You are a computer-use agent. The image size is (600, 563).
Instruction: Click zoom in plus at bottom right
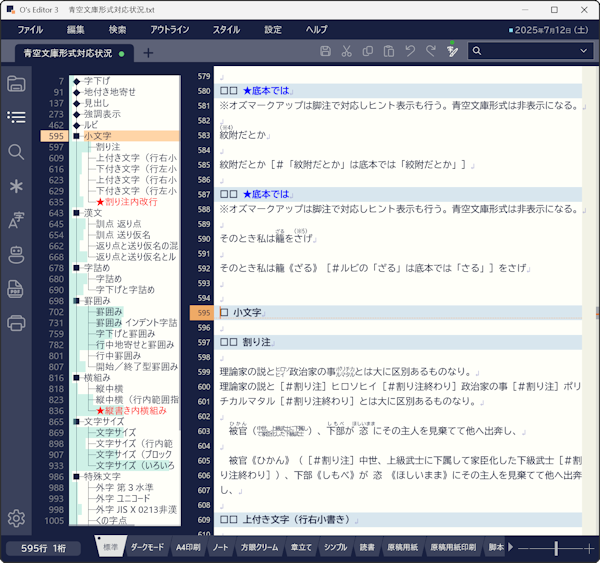click(x=589, y=548)
